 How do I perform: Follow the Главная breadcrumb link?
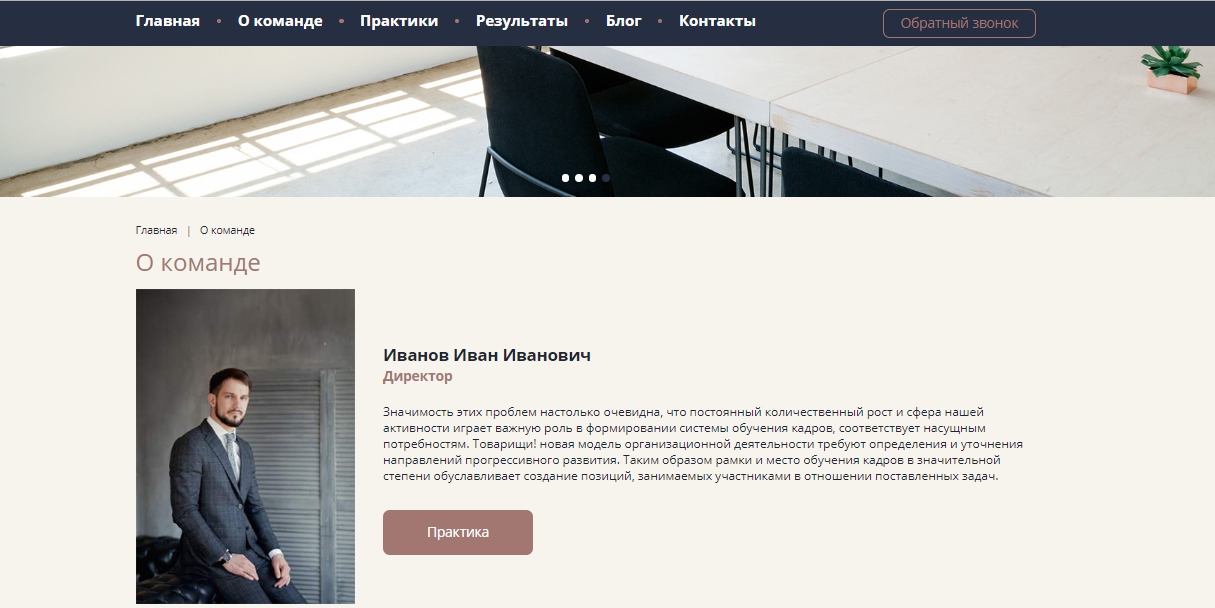click(x=156, y=230)
